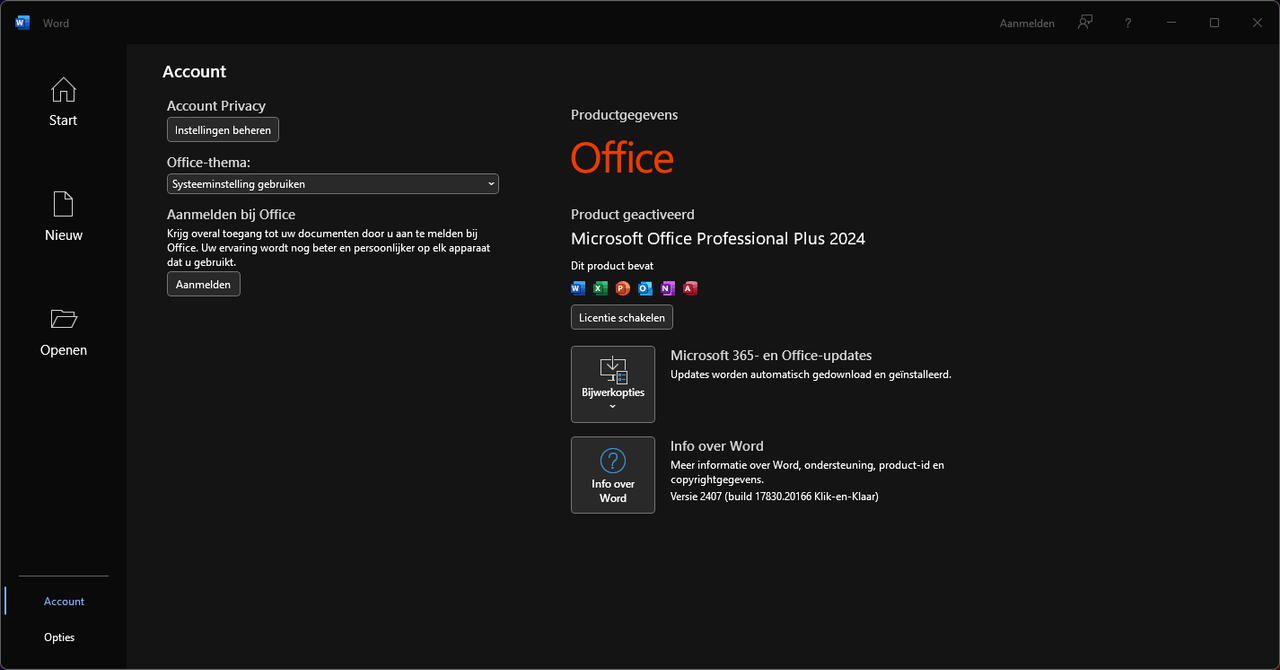Click the Microsoft 365- en Office-updates heading
Viewport: 1280px width, 670px height.
(x=771, y=355)
